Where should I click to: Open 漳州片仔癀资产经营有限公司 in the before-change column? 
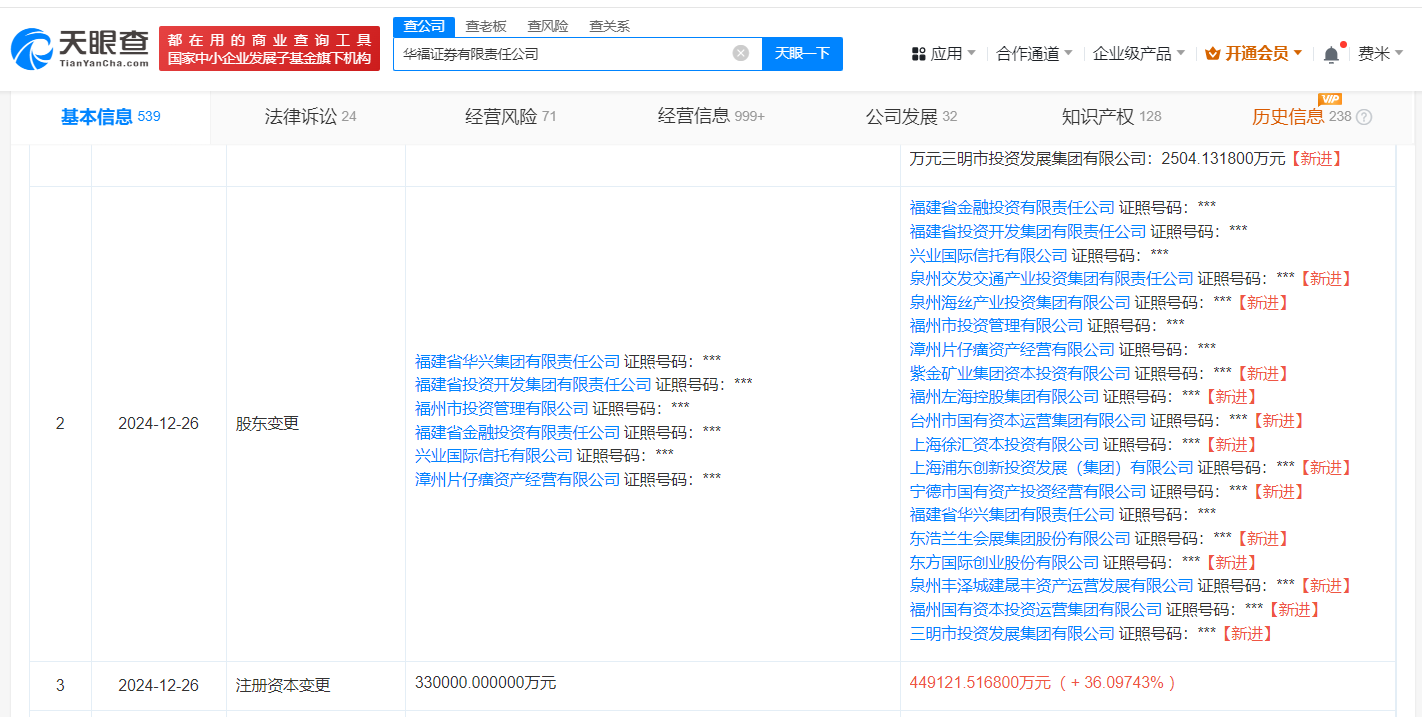point(518,479)
